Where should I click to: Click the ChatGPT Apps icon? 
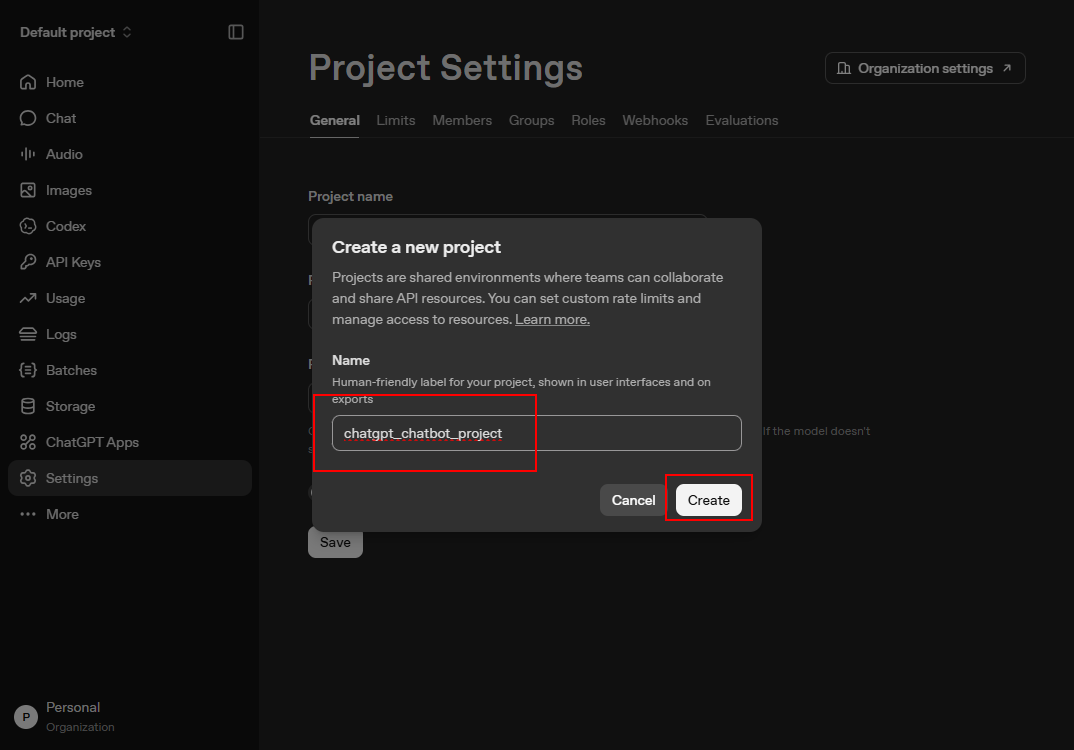coord(28,442)
